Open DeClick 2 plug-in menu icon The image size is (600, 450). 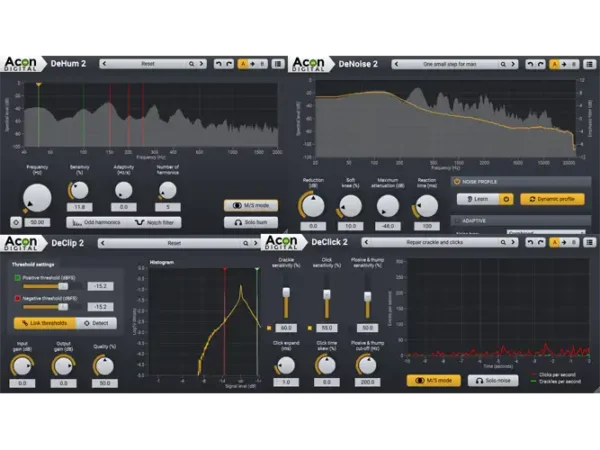pos(590,242)
